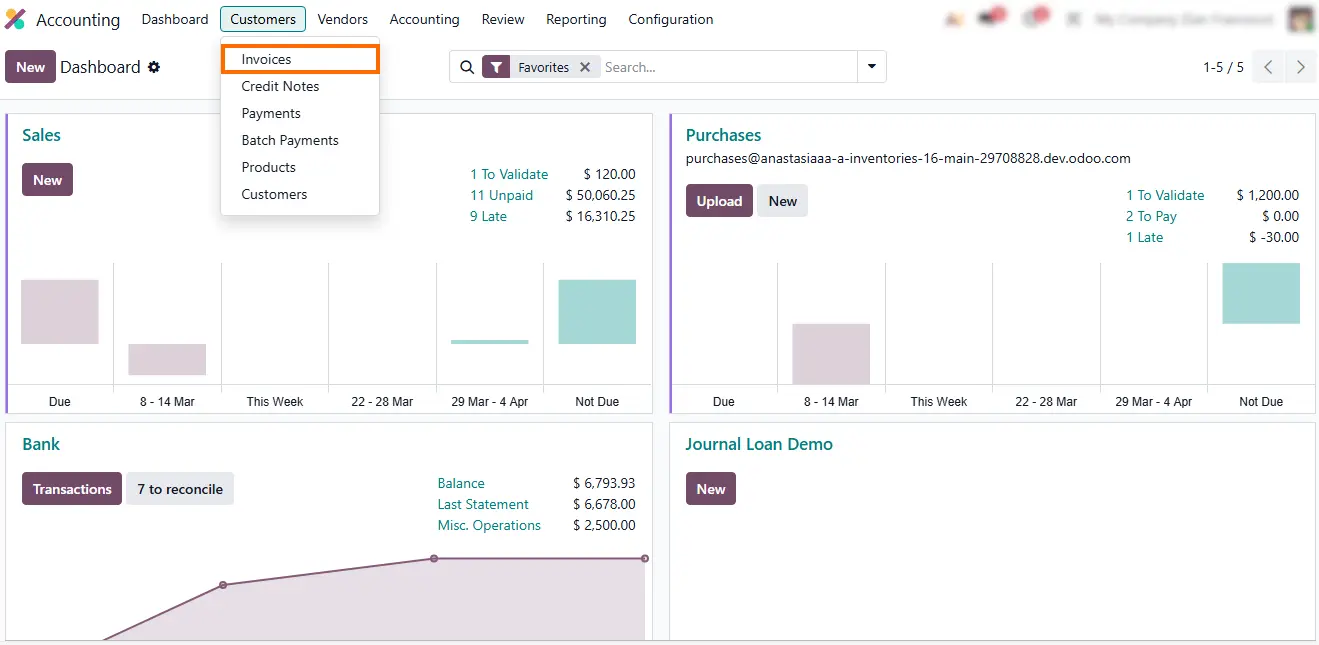This screenshot has height=645, width=1319.
Task: Expand the Vendors menu
Action: (343, 19)
